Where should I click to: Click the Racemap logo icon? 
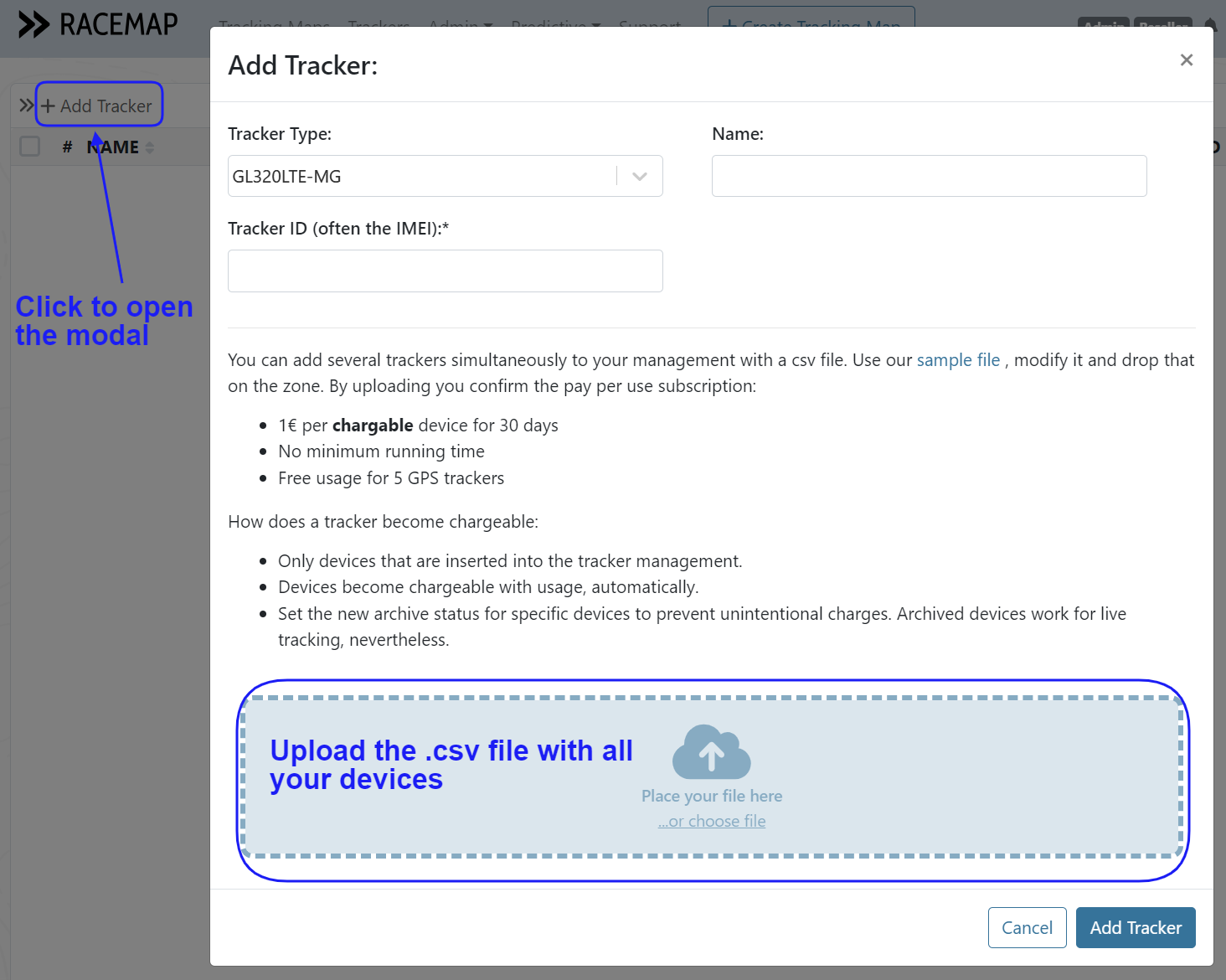[34, 25]
